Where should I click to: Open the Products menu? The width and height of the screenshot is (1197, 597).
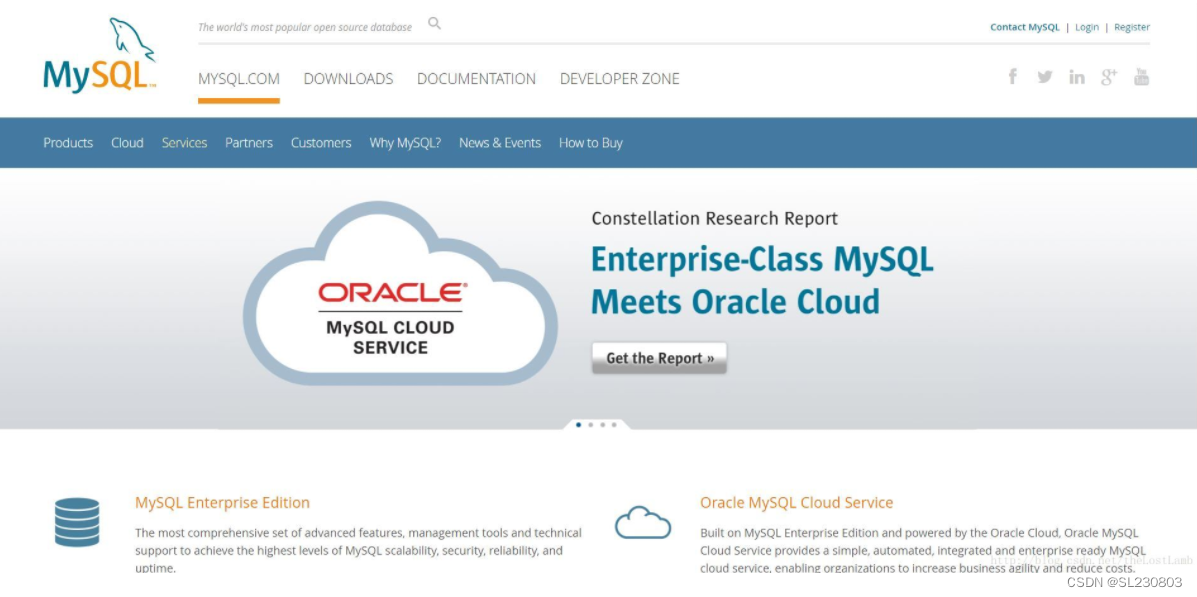click(68, 143)
